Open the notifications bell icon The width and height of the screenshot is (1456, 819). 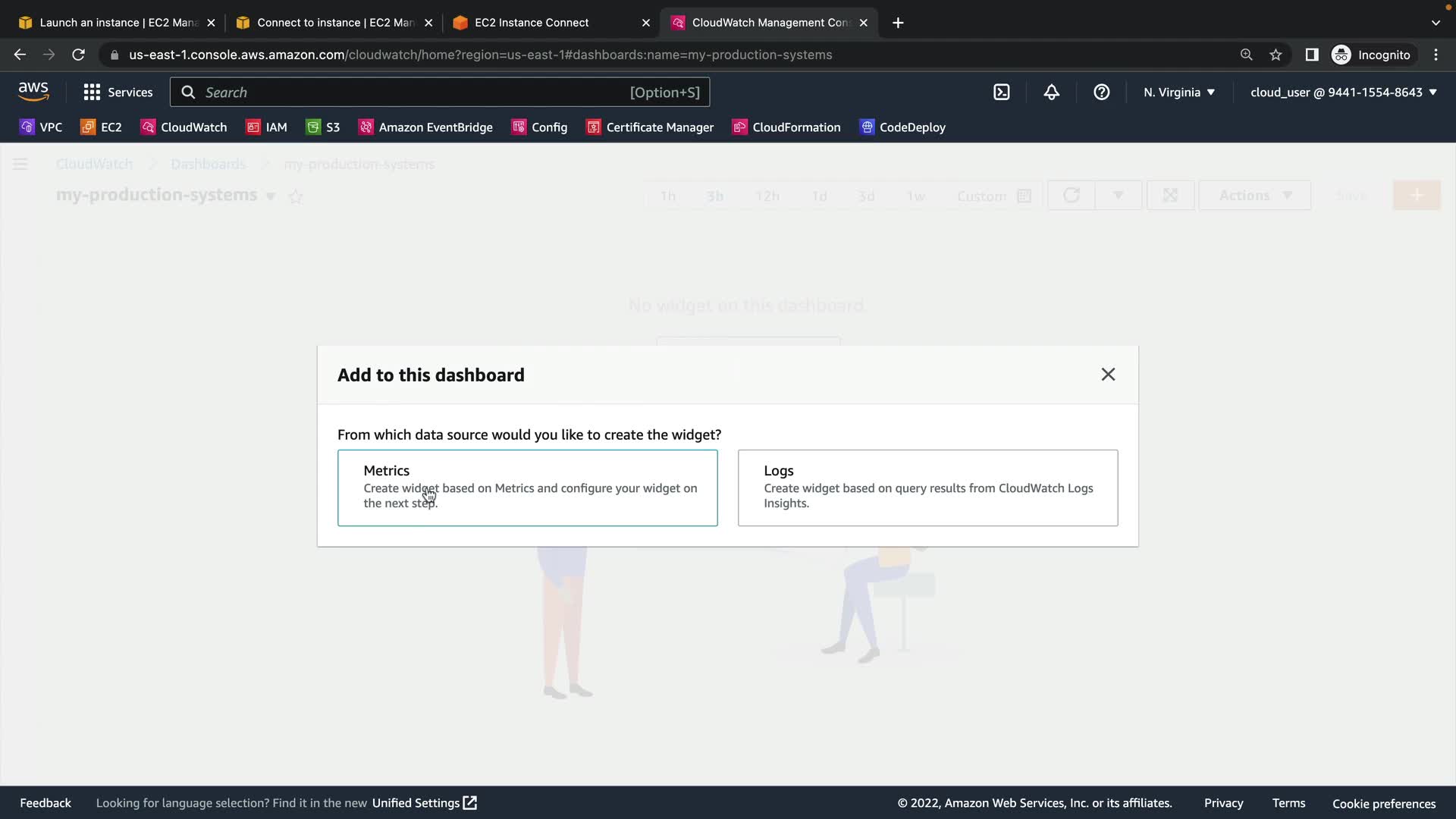pos(1051,93)
